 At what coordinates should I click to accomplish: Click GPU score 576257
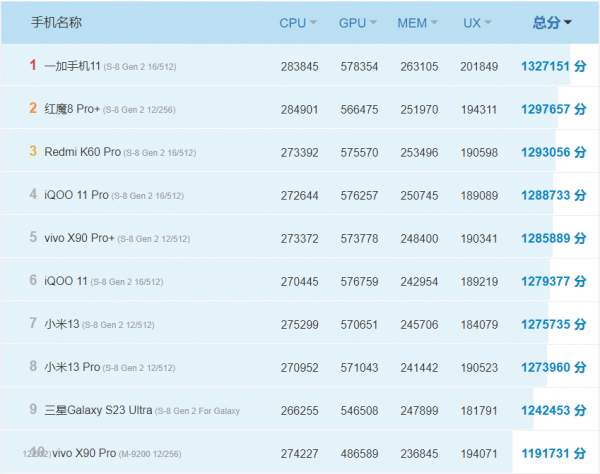tap(359, 195)
